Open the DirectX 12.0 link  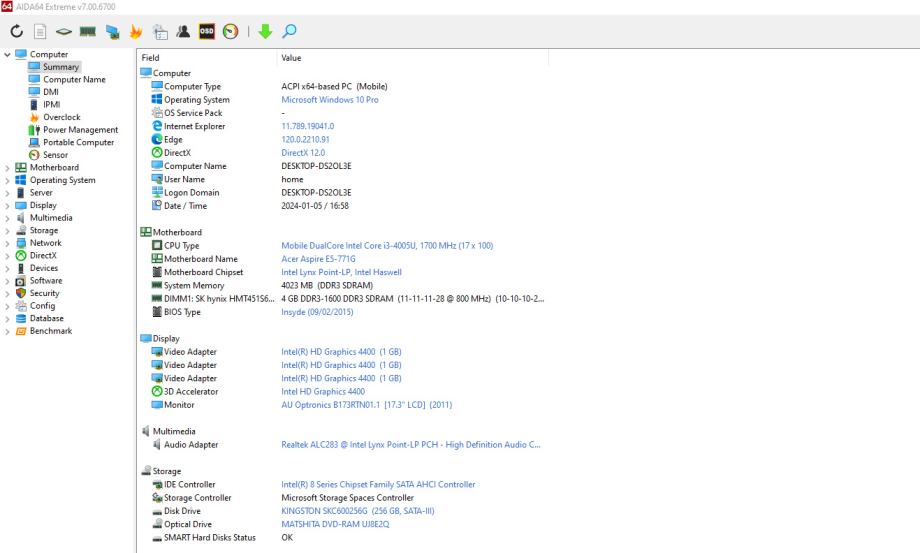coord(303,152)
